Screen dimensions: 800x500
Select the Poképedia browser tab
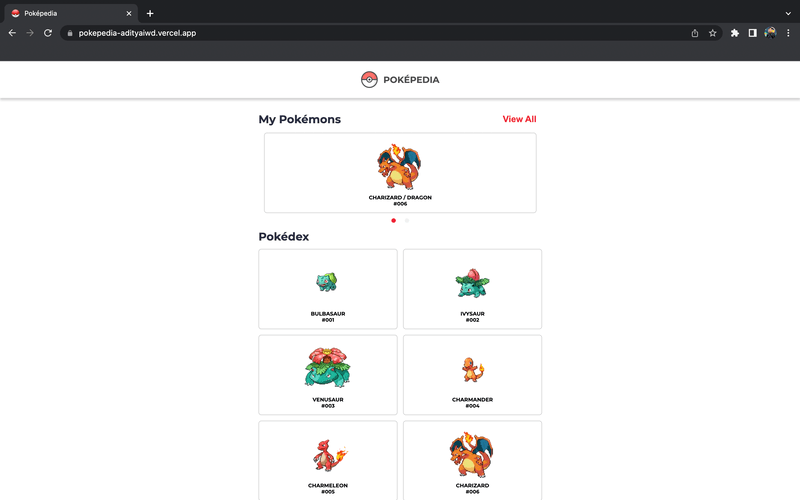(65, 13)
